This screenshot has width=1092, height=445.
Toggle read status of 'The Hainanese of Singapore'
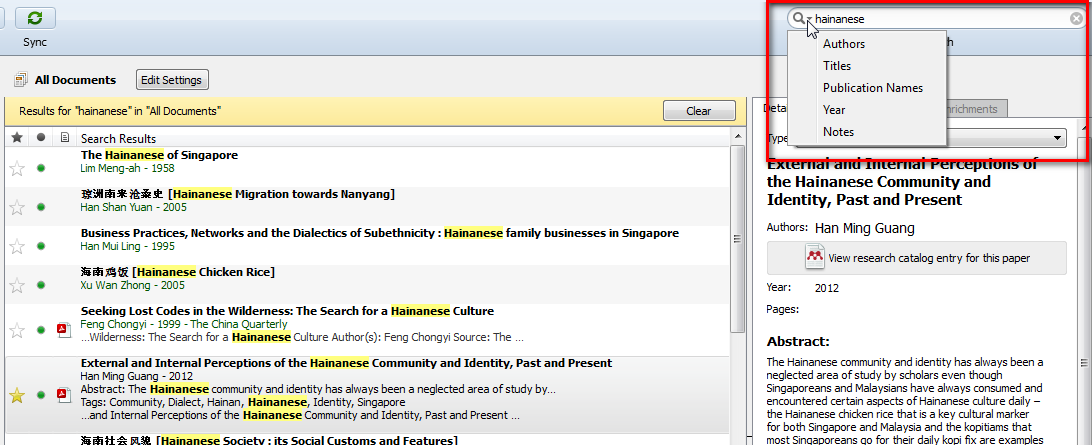pos(41,168)
